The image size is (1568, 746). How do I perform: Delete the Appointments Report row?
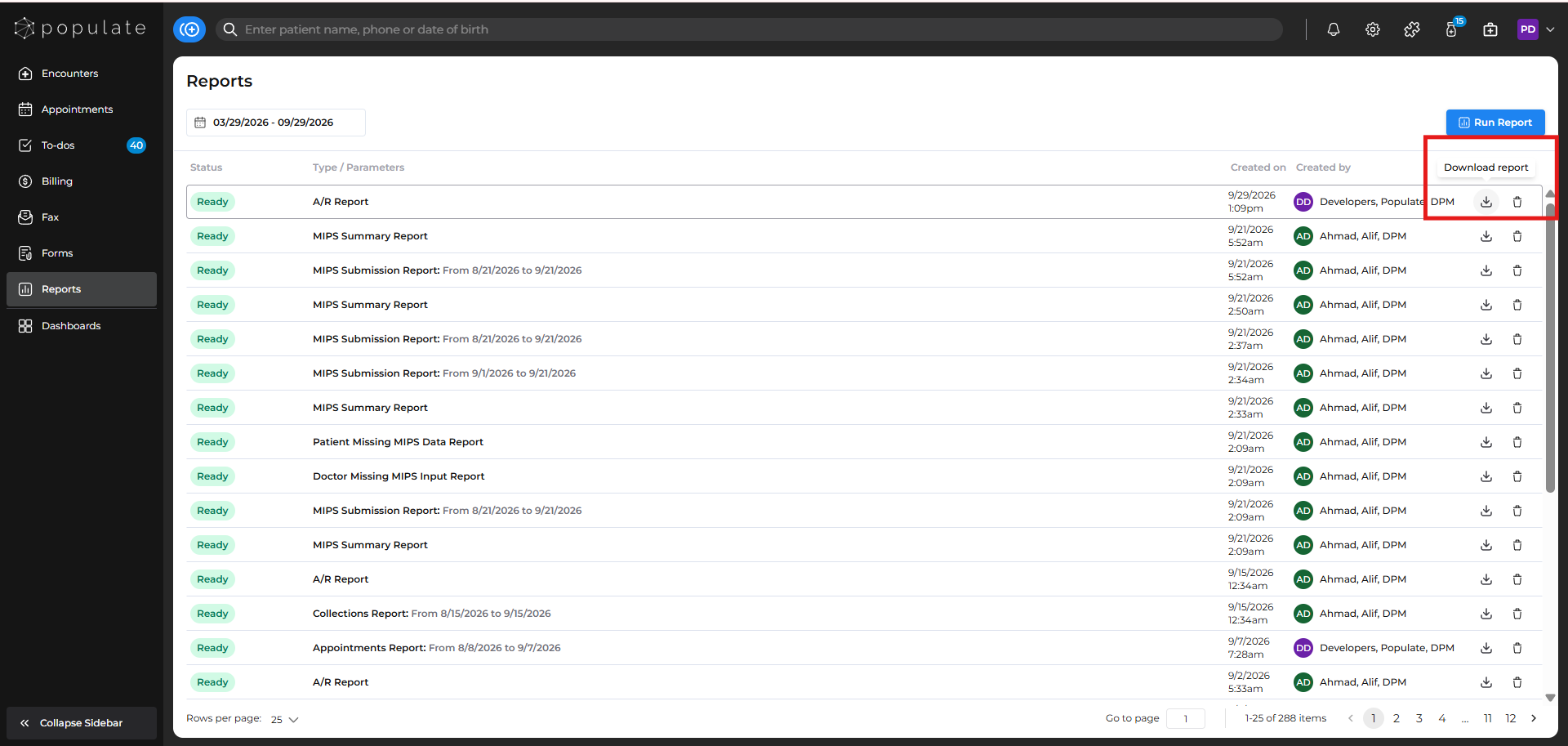pyautogui.click(x=1517, y=648)
